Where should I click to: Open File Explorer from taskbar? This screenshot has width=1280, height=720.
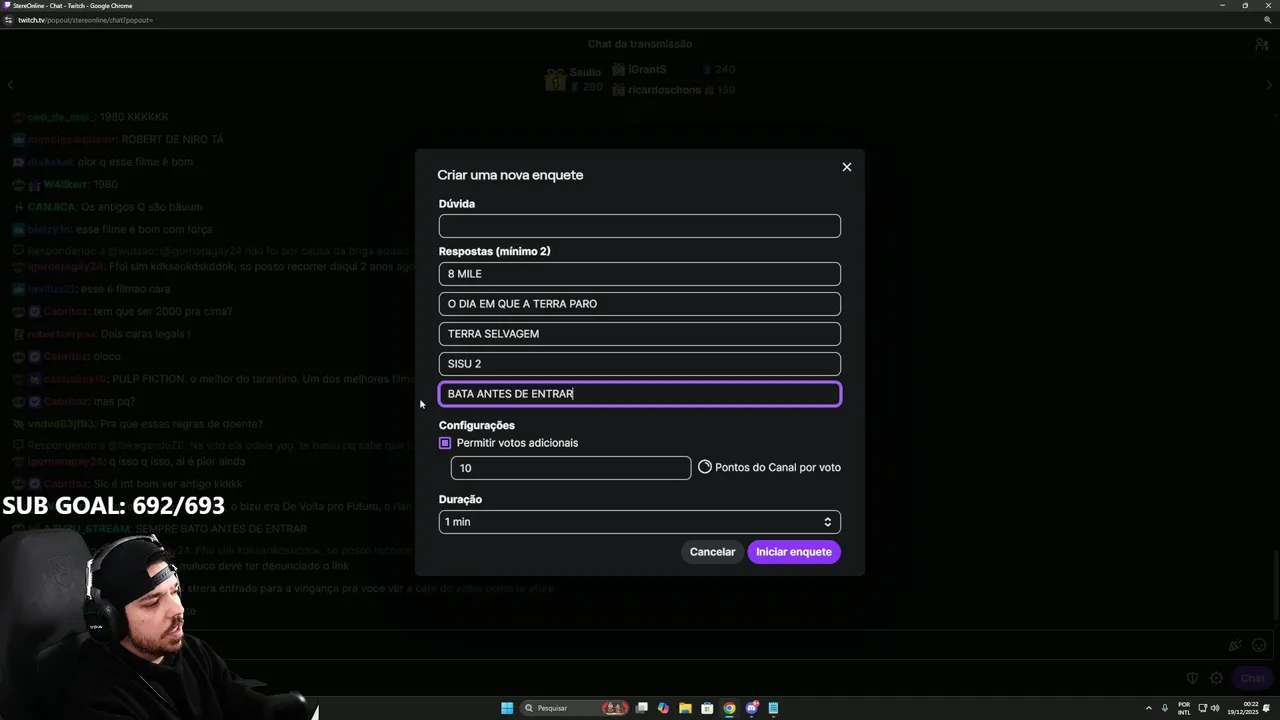coord(685,708)
